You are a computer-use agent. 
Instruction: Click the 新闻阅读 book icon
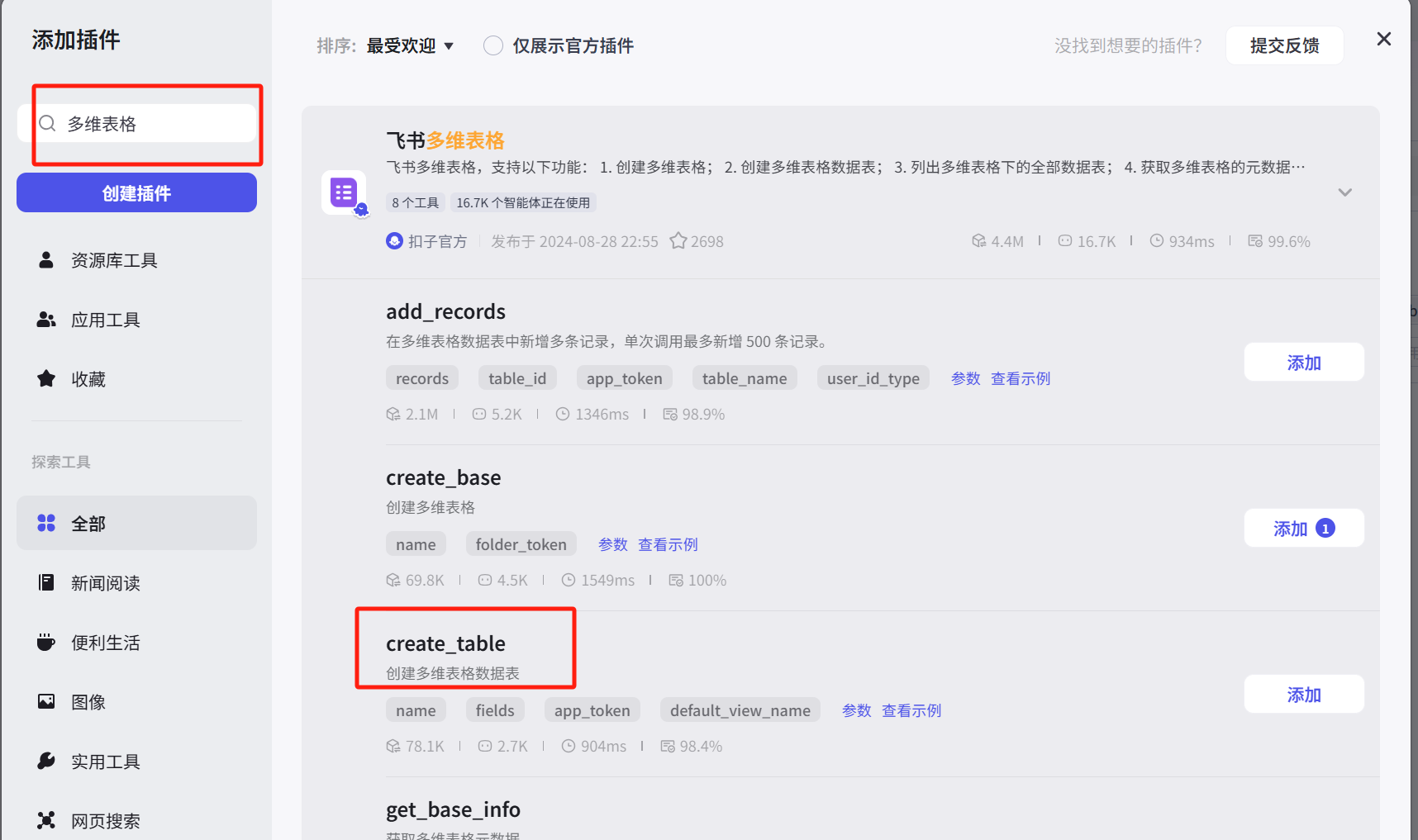[46, 582]
